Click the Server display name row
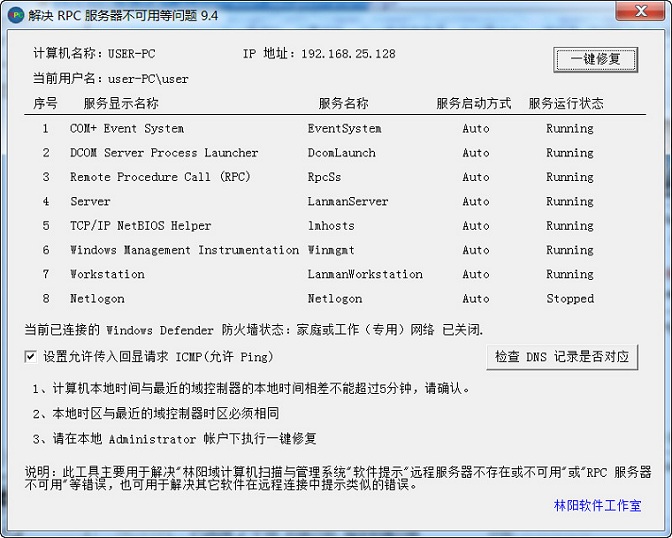The height and width of the screenshot is (538, 672). pyautogui.click(x=90, y=201)
